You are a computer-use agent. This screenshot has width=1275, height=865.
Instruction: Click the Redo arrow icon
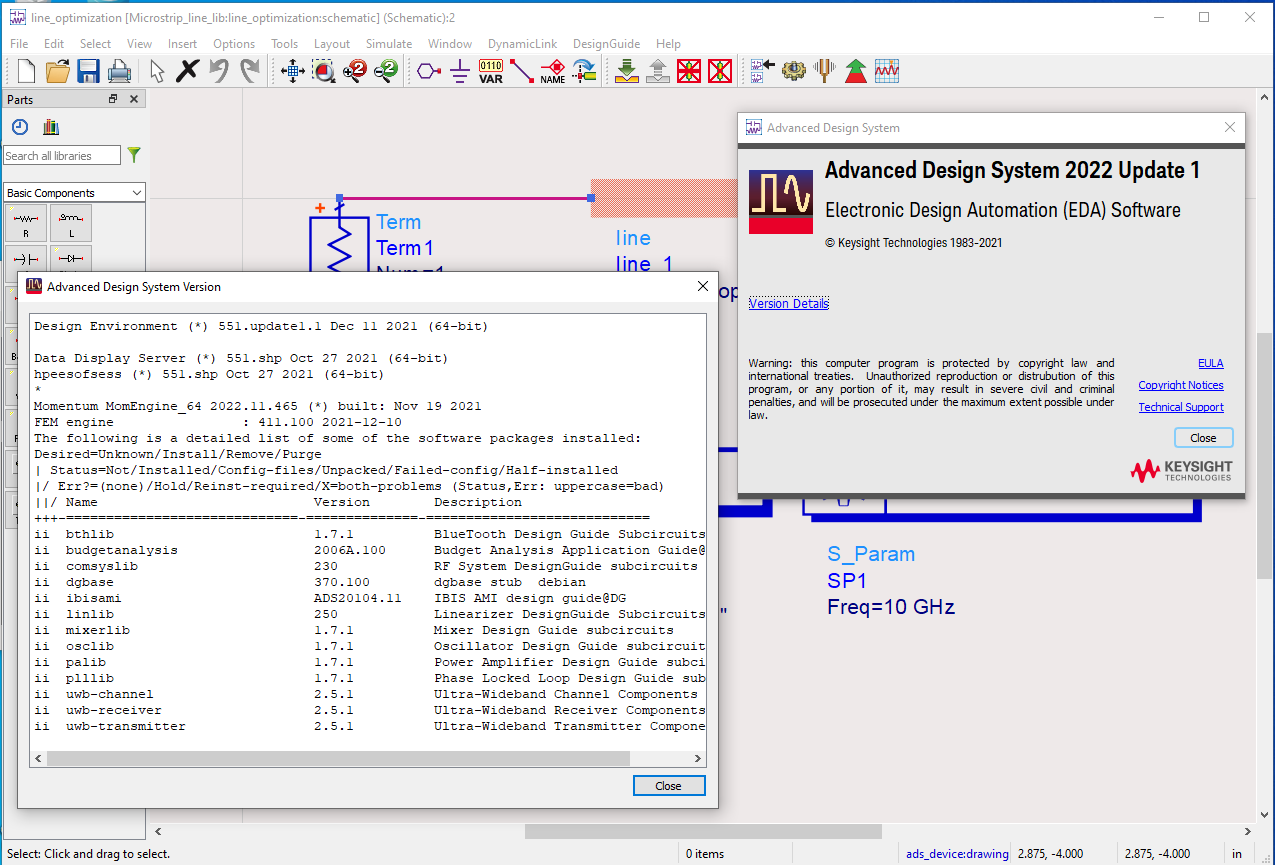tap(249, 71)
